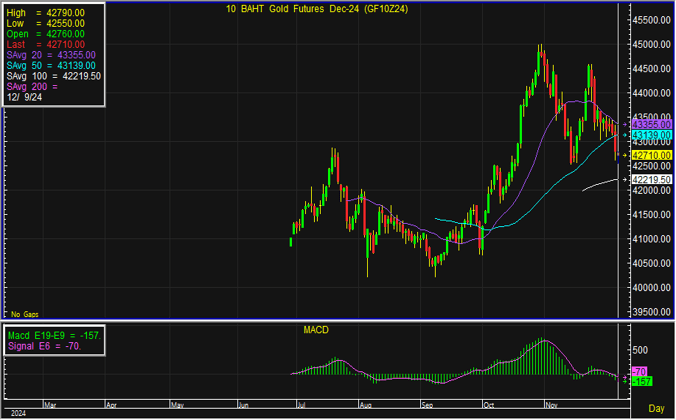Screen dimensions: 676x420
Task: Click the white arrow marker beside 42219.50
Action: coord(624,179)
